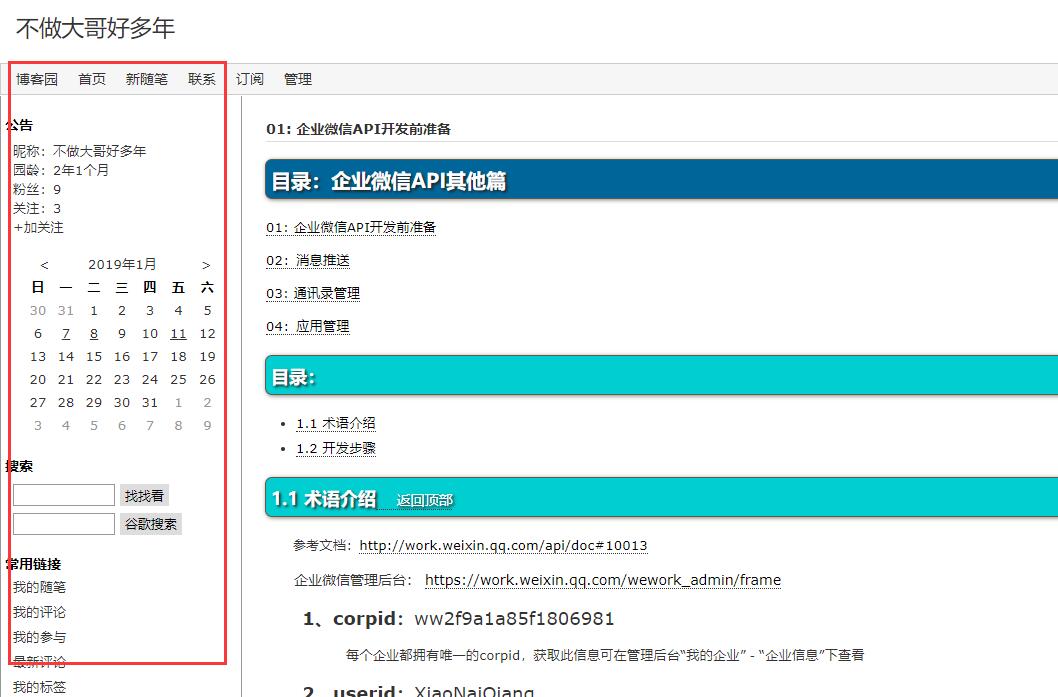
Task: Open the fans count 9
Action: click(x=57, y=190)
